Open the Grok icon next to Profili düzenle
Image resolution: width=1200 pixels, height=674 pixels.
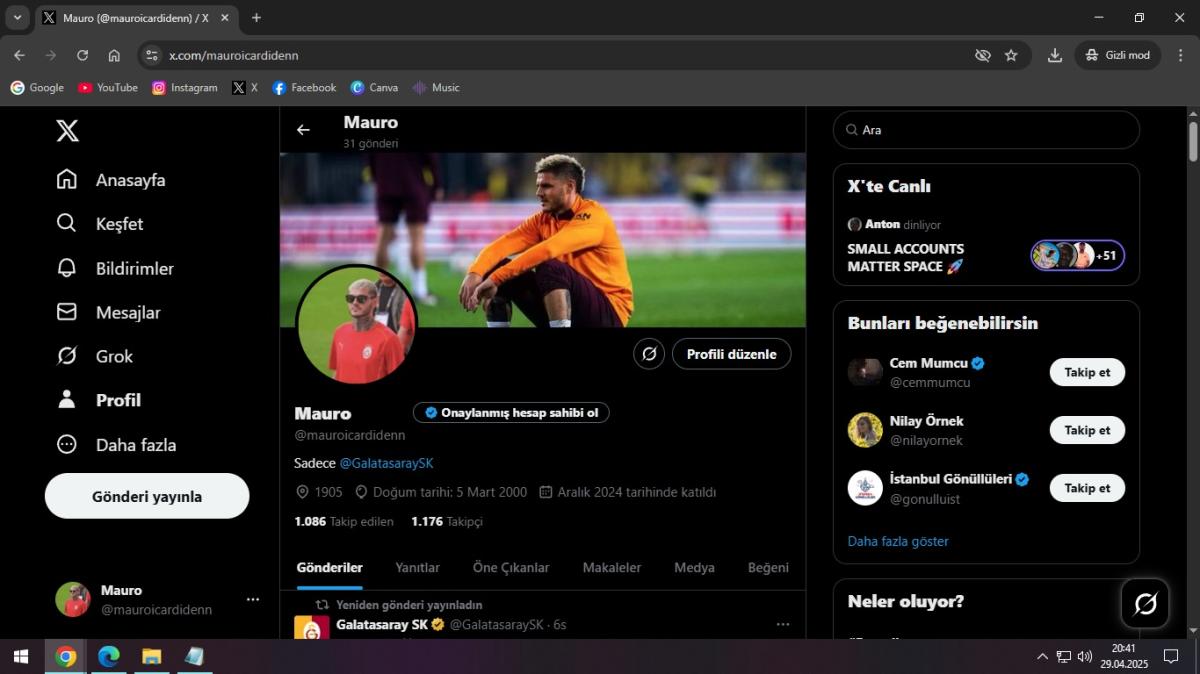click(x=649, y=354)
